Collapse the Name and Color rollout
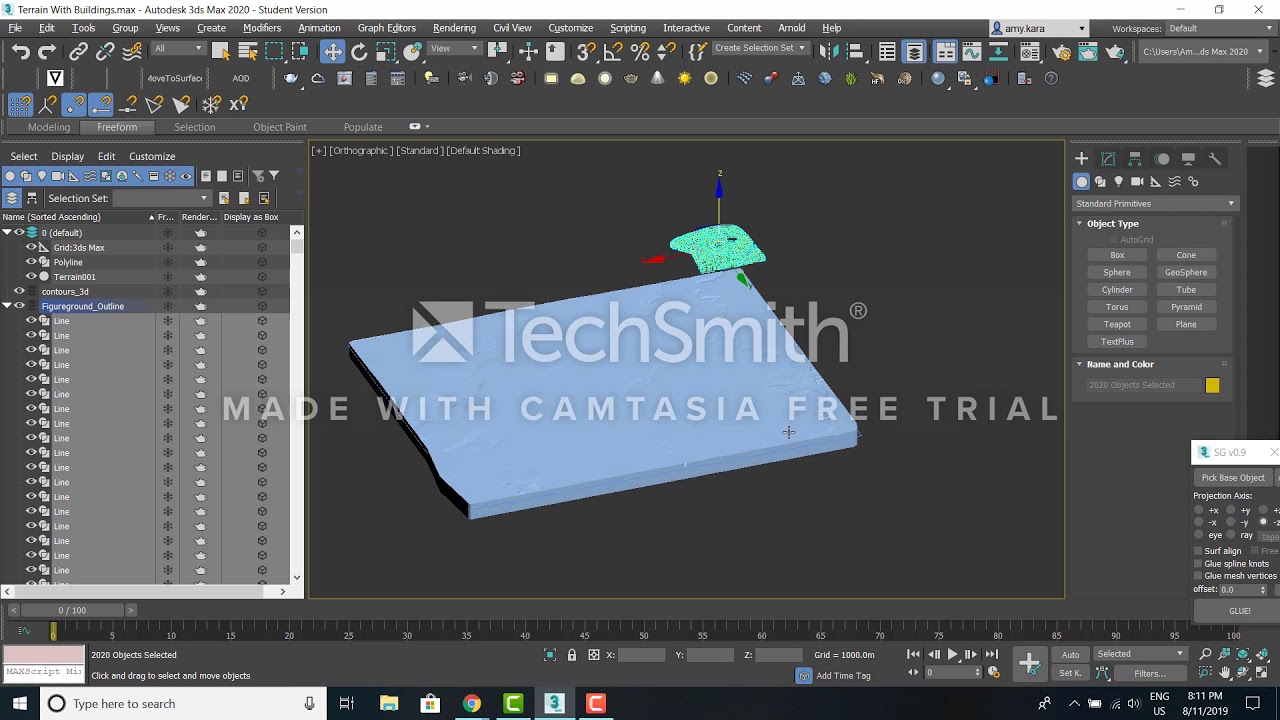1280x720 pixels. 1079,365
